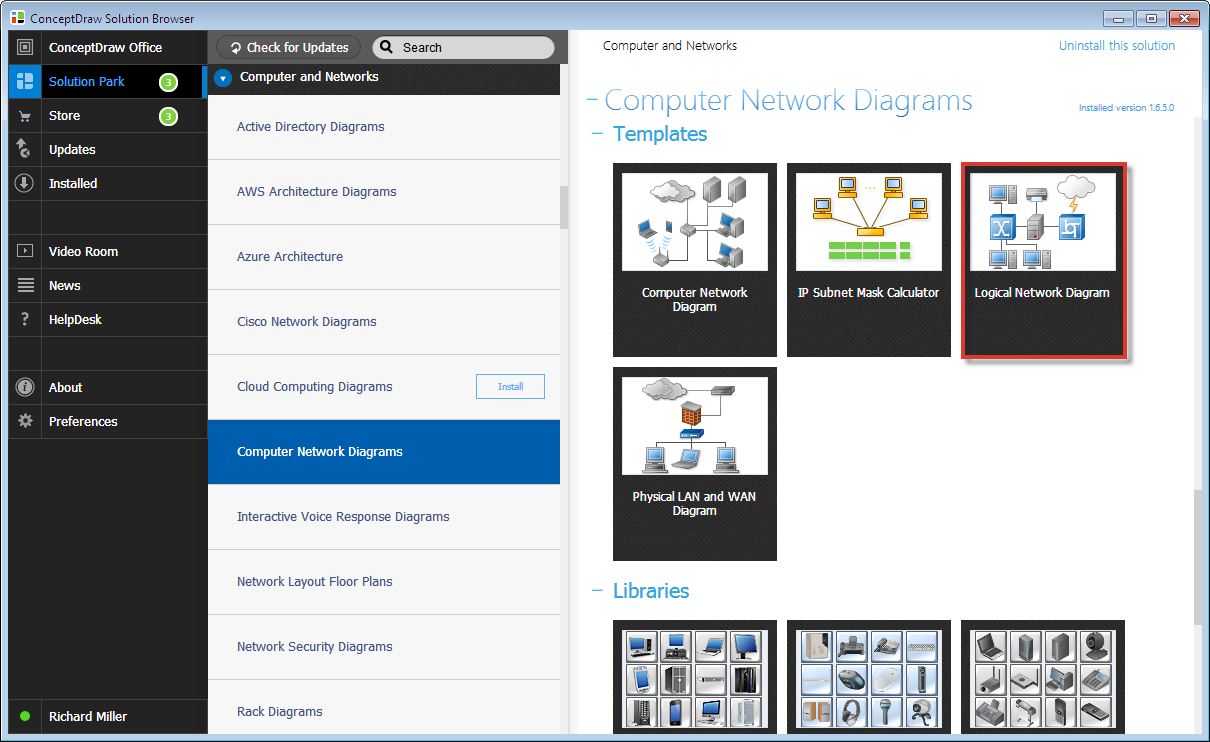Click Installed version 1.6.5.0 text
Screen dimensions: 1210x742
pos(1126,108)
